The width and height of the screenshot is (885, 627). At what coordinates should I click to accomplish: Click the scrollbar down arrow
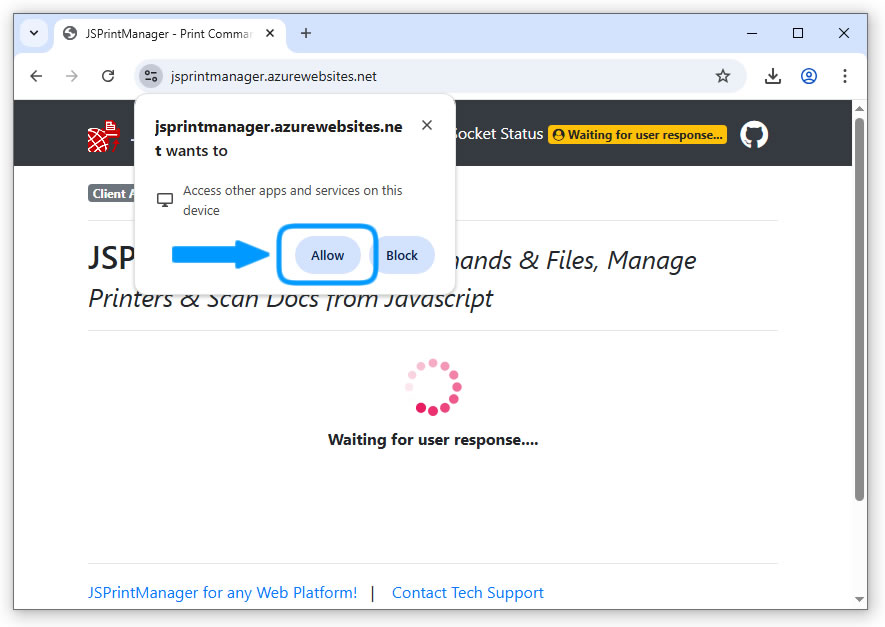coord(859,599)
